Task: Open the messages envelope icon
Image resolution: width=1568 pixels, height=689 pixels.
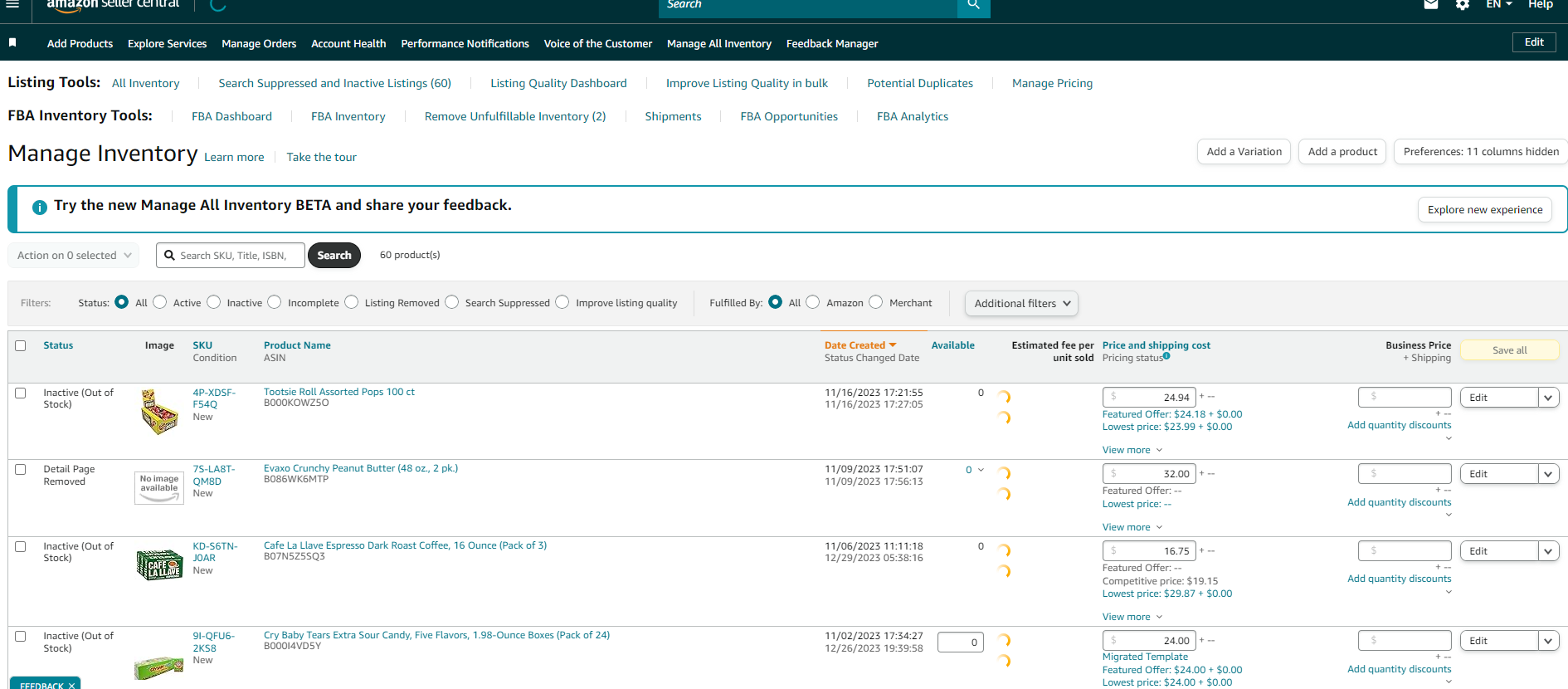Action: (x=1431, y=4)
